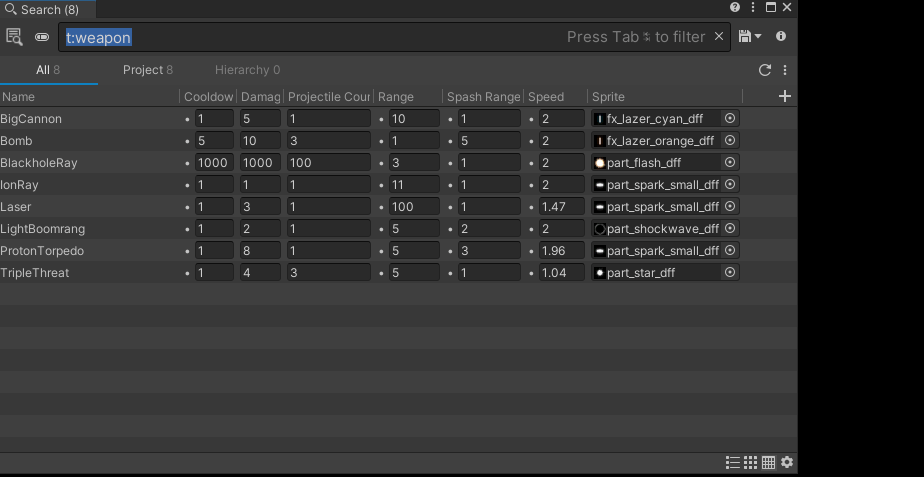Viewport: 924px width, 477px height.
Task: Click Laser's Range value field
Action: coord(413,207)
